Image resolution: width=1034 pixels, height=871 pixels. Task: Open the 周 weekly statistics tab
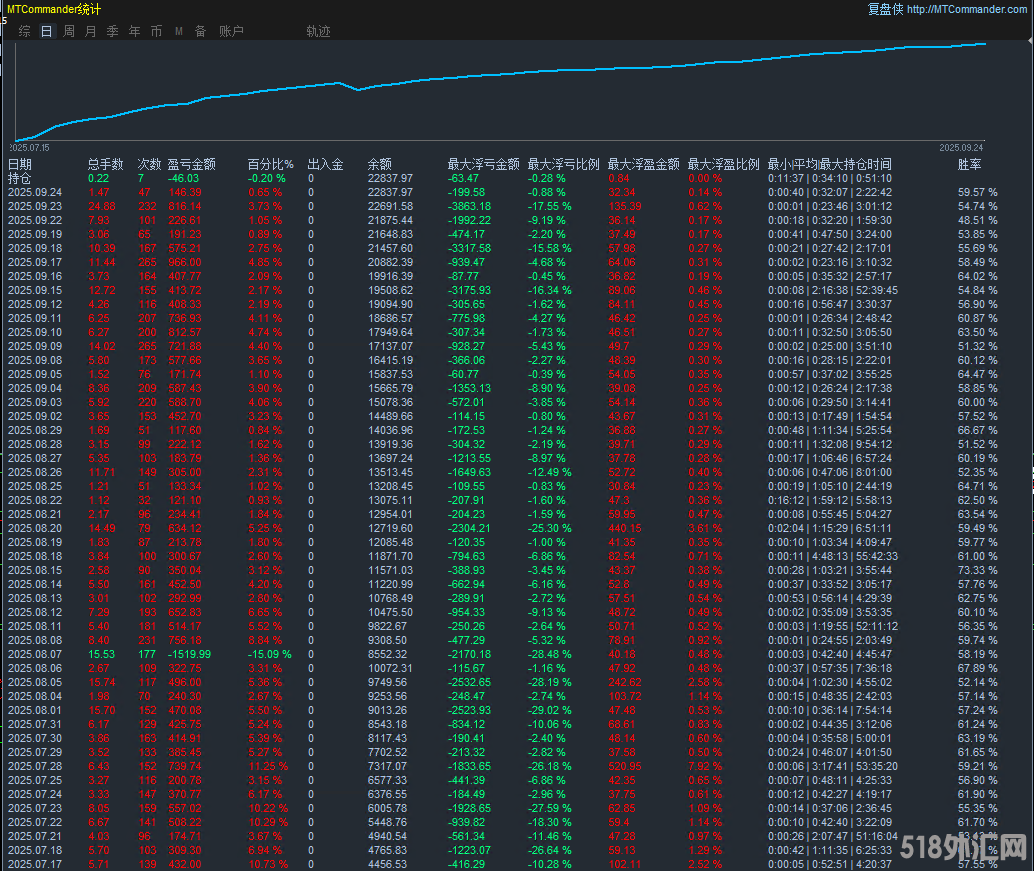click(69, 31)
